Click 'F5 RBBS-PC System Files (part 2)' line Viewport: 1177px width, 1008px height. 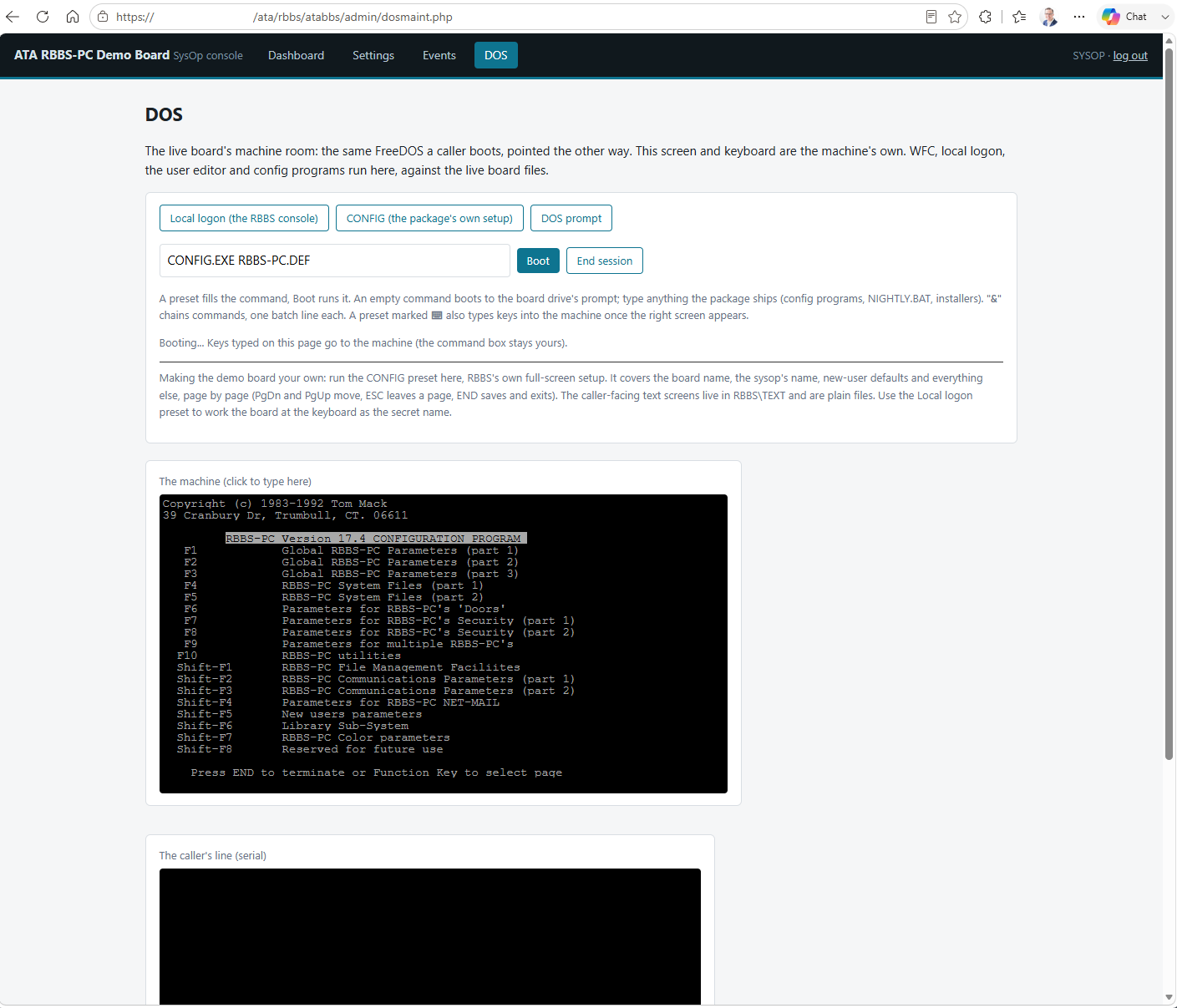[334, 597]
